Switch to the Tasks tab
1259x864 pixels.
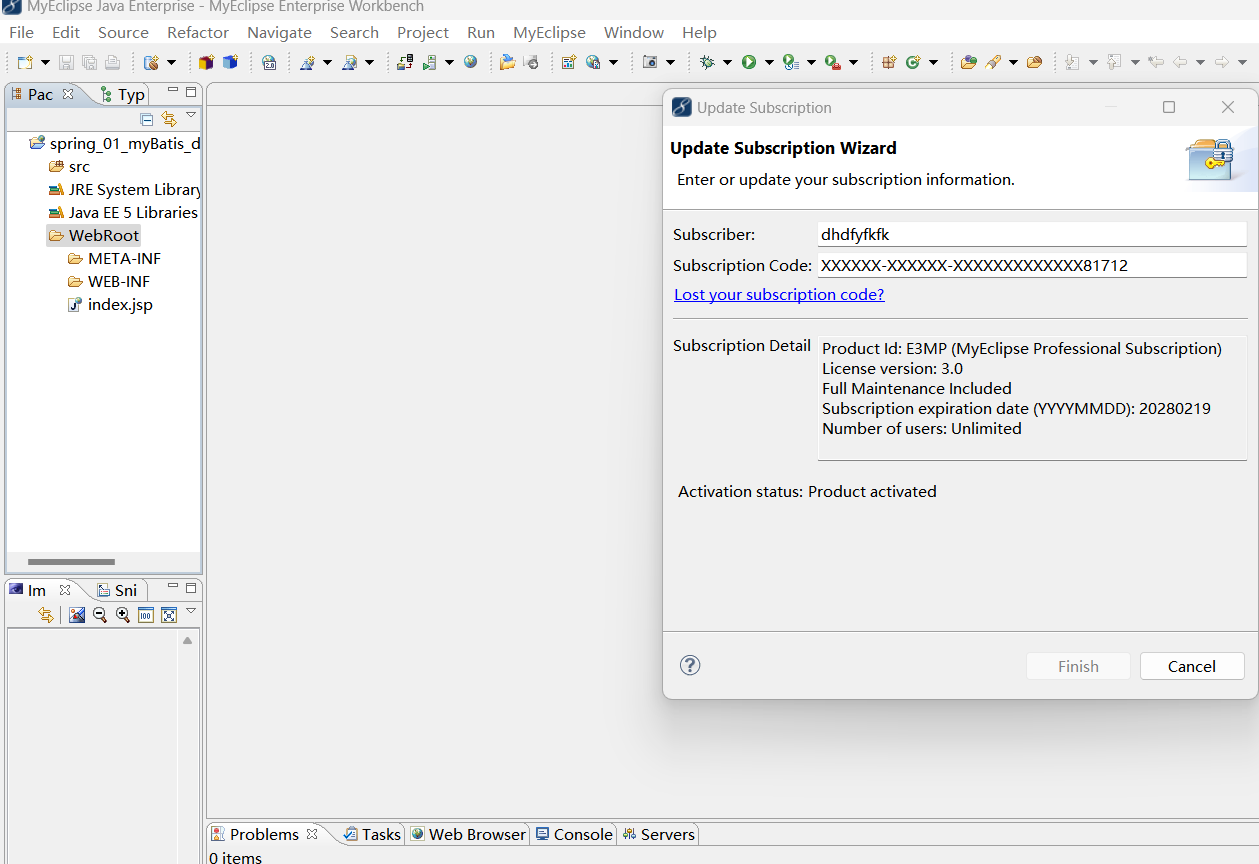tap(372, 834)
